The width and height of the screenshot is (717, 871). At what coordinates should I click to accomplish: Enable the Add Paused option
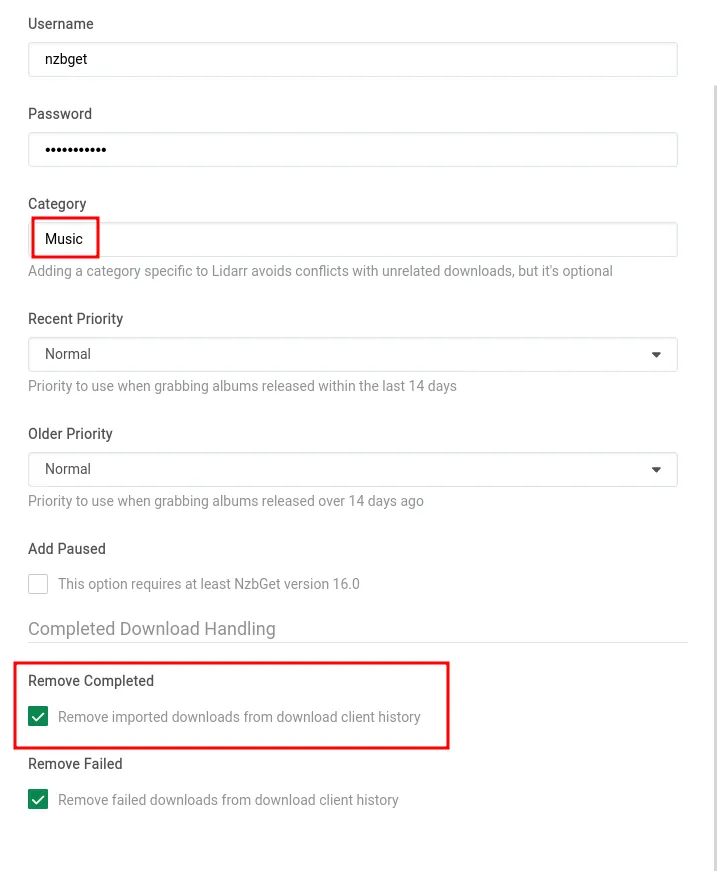pyautogui.click(x=38, y=584)
